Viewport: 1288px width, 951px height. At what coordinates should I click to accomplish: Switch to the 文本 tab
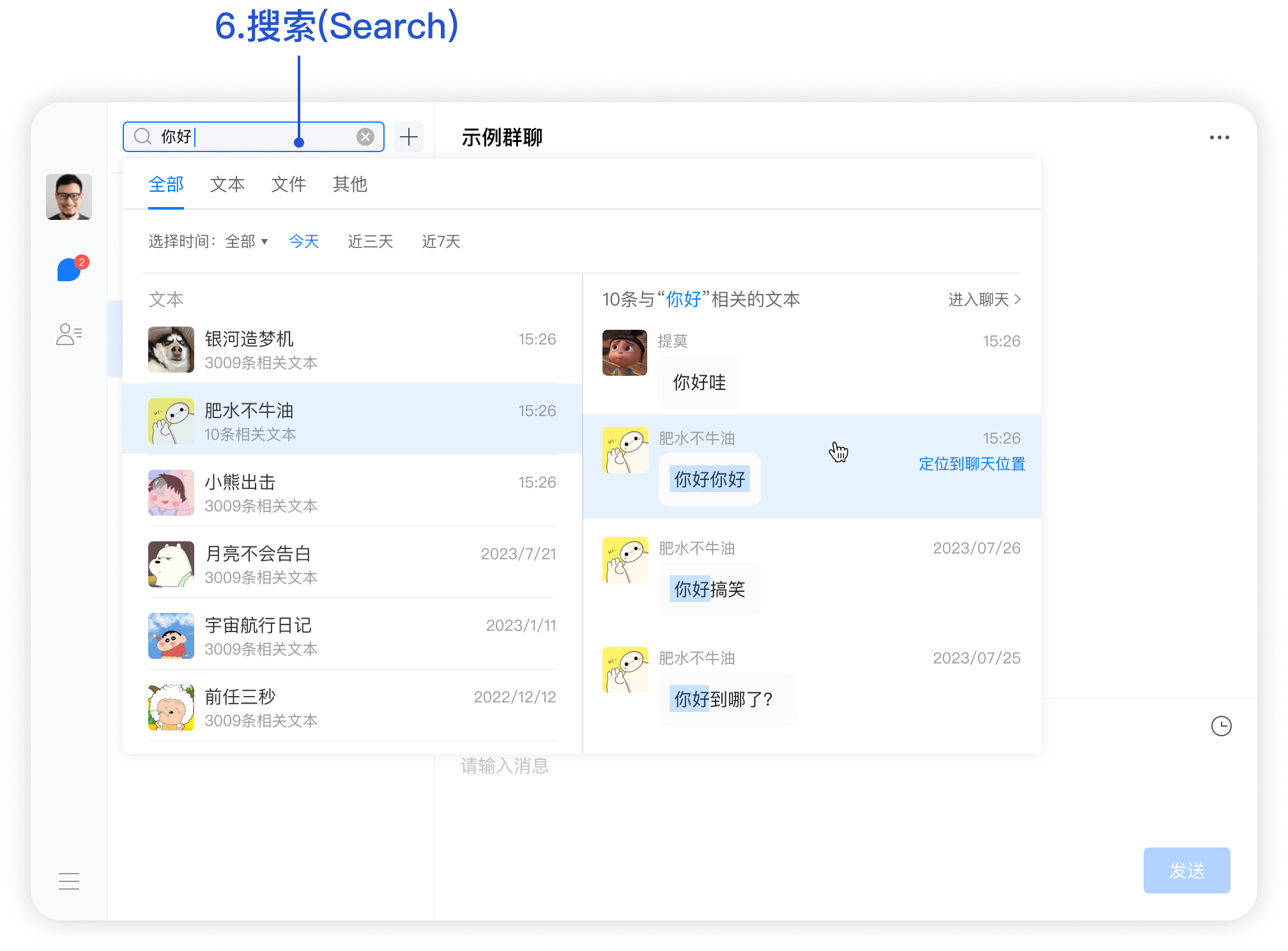227,185
